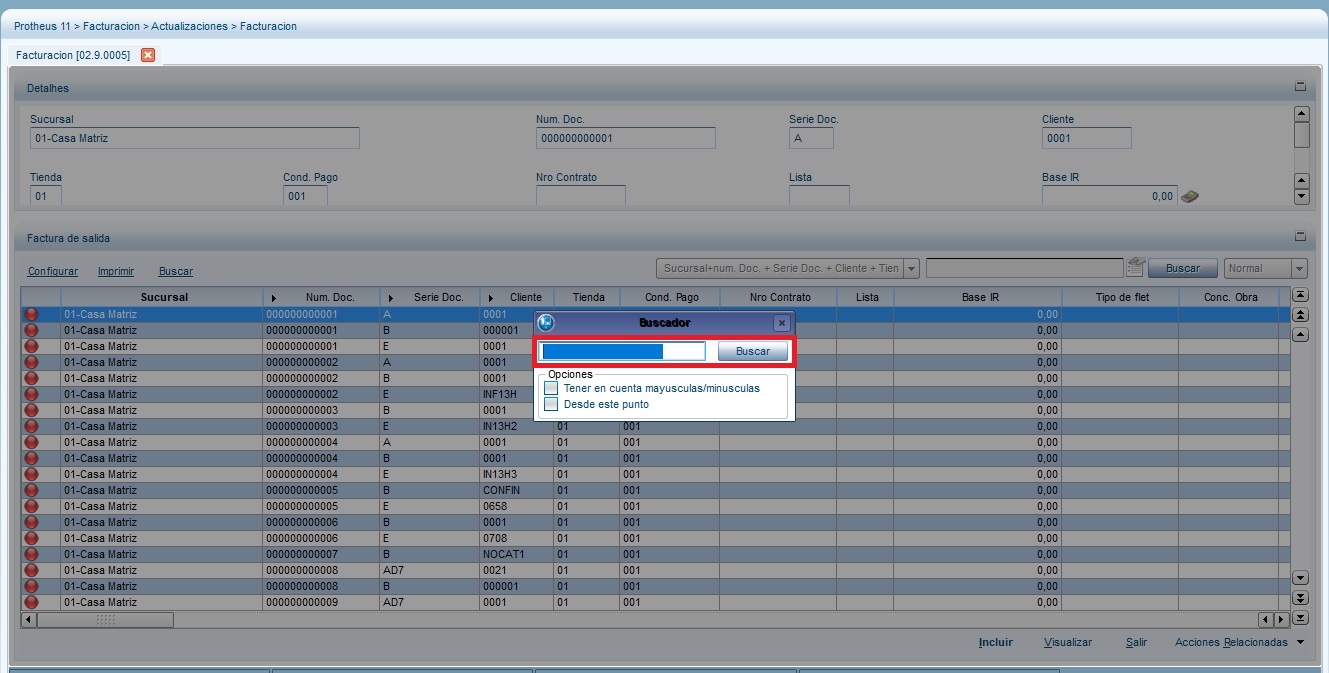Click red status icon for IN13H2 row
Viewport: 1329px width, 673px height.
pos(31,426)
